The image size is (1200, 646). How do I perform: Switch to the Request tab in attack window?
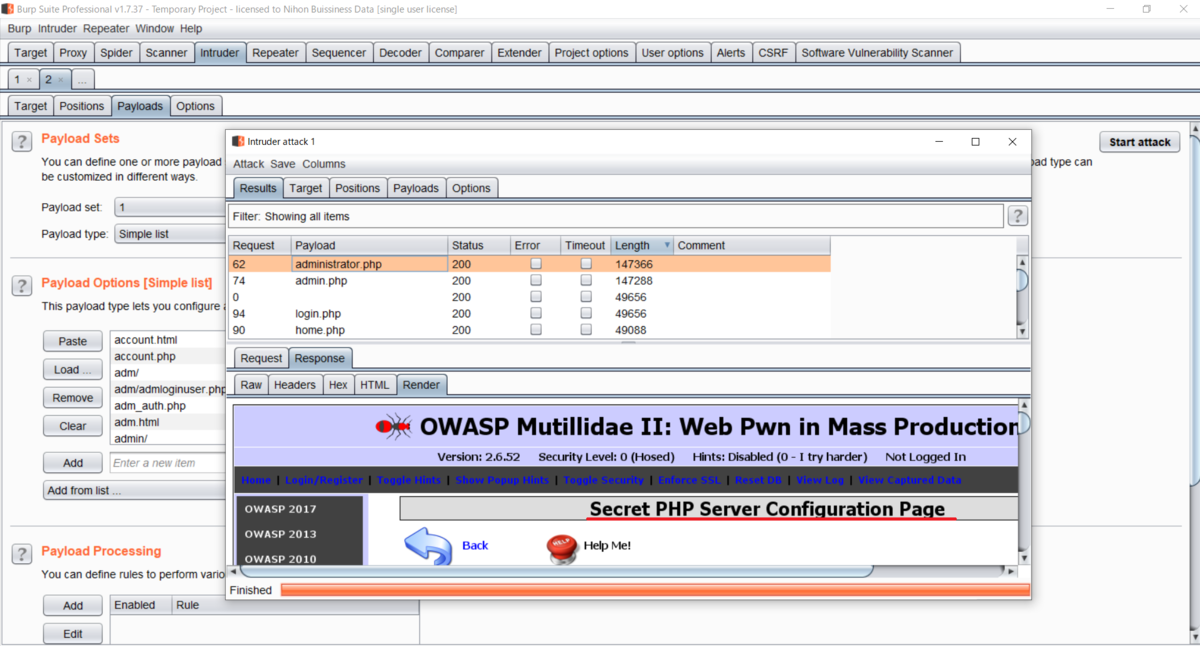261,358
